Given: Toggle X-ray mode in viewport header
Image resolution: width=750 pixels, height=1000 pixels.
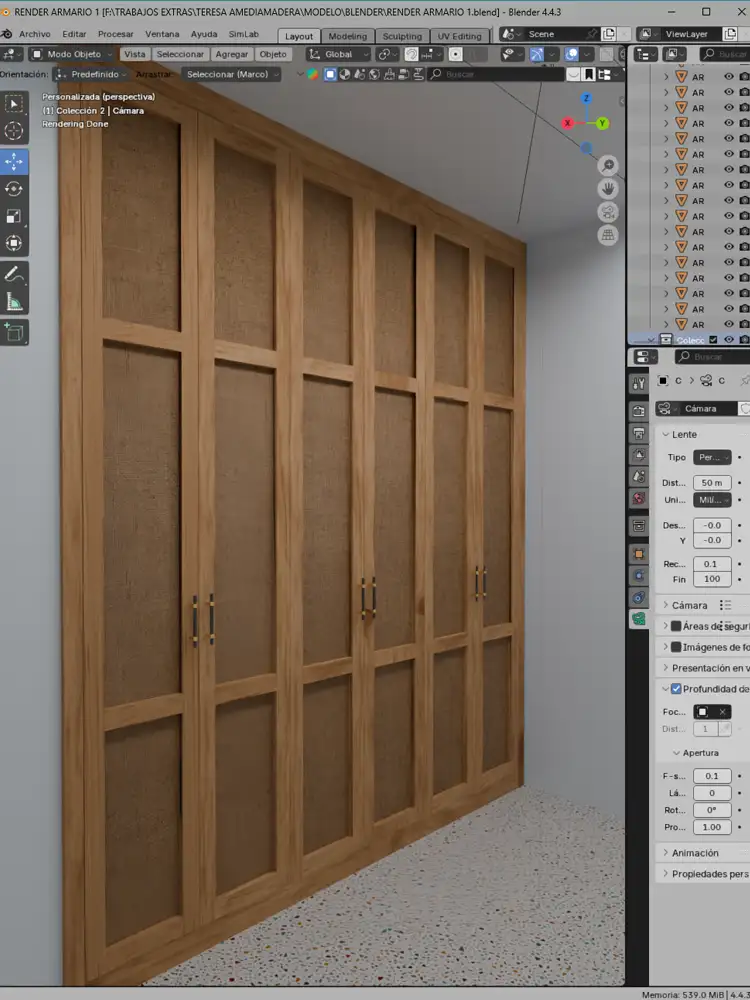Looking at the screenshot, I should (607, 54).
